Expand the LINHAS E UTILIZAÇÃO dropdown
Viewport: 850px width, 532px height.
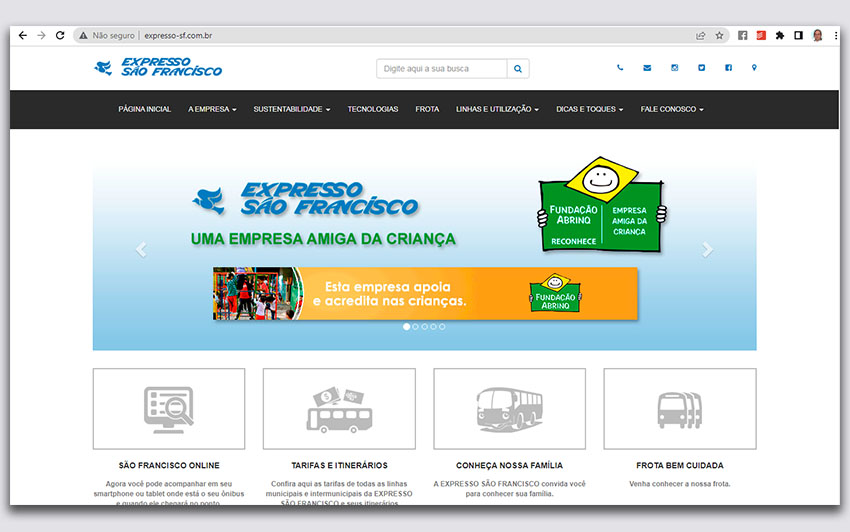tap(497, 109)
